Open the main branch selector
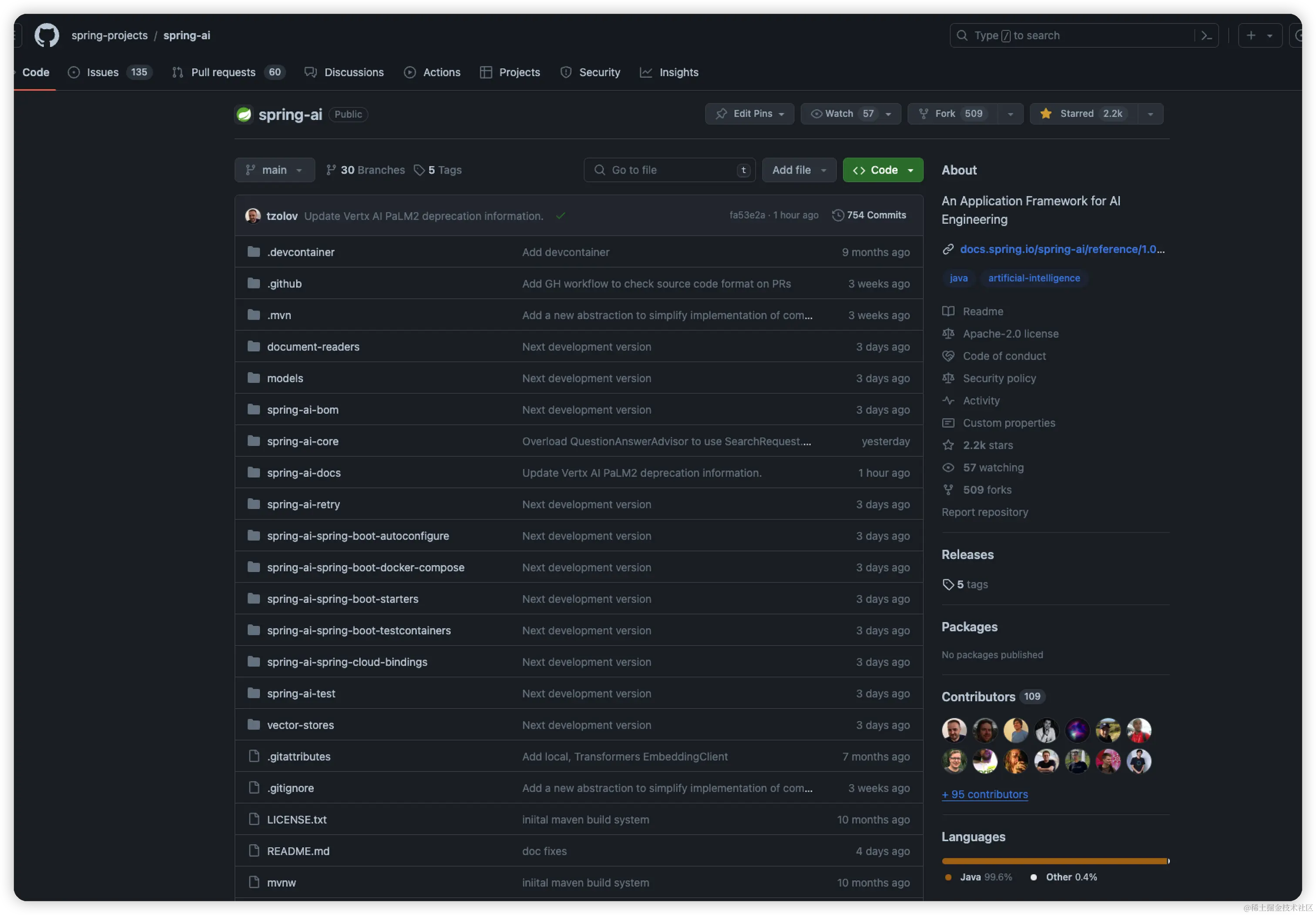 [x=275, y=170]
